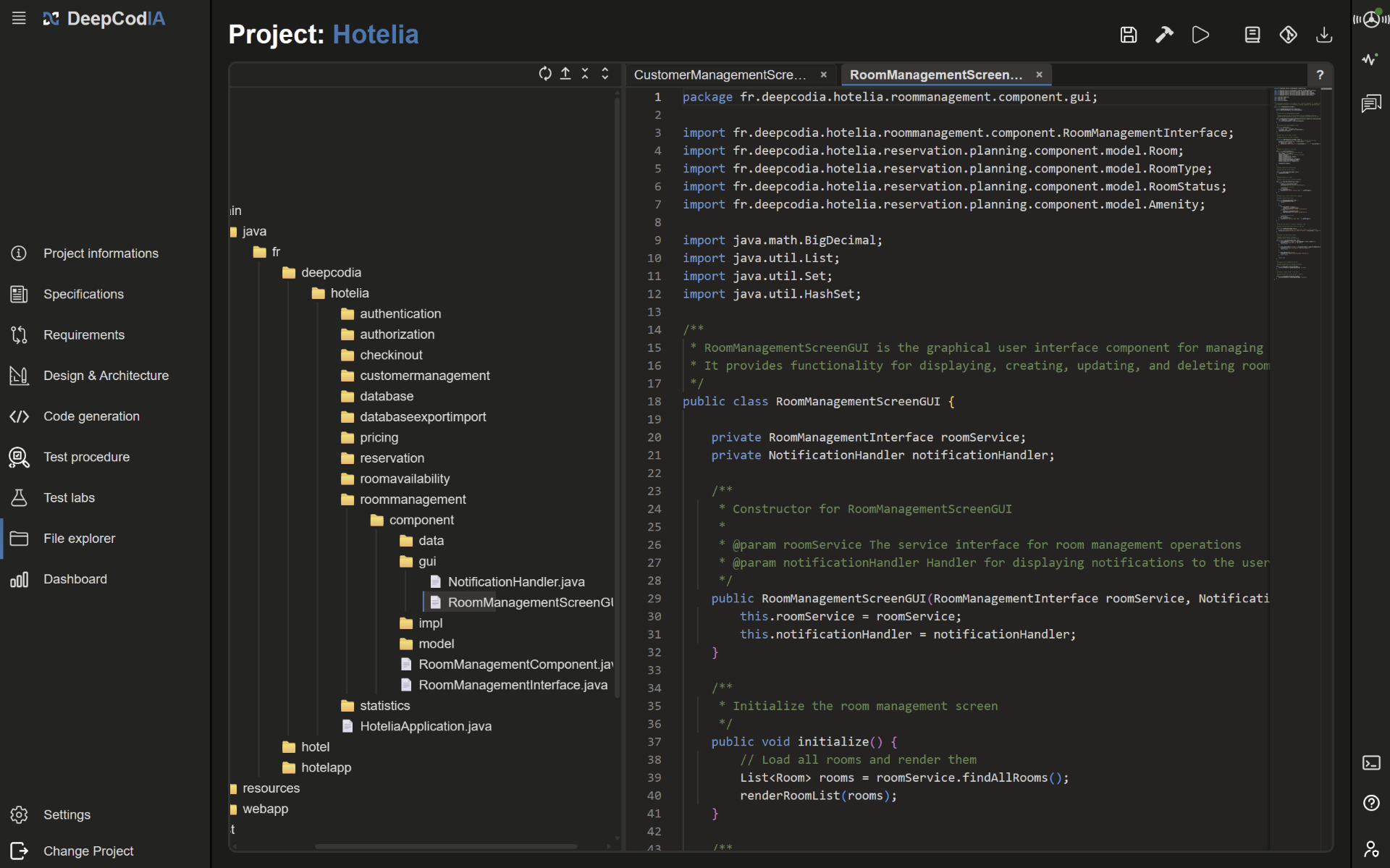
Task: Switch to CustomerManagementScreen tab
Action: click(x=720, y=75)
